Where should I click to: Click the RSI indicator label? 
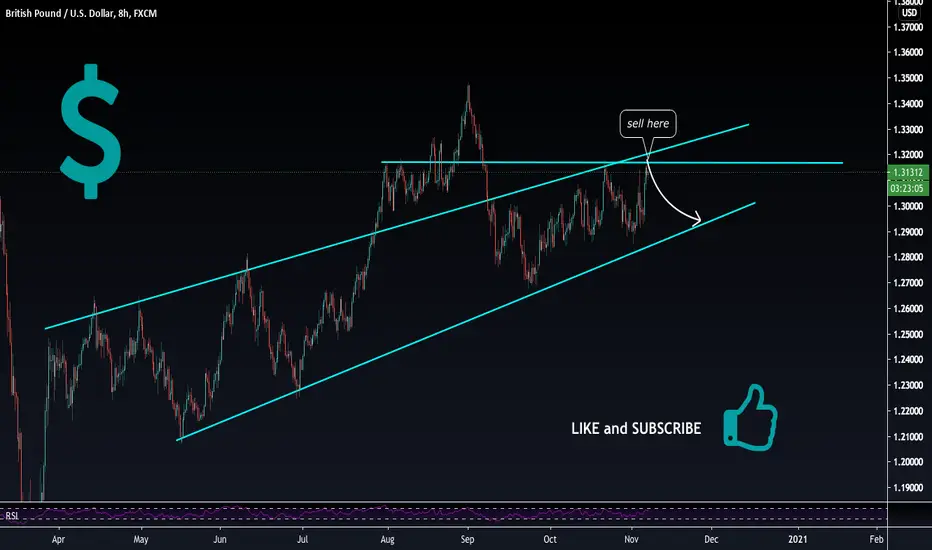[x=12, y=516]
